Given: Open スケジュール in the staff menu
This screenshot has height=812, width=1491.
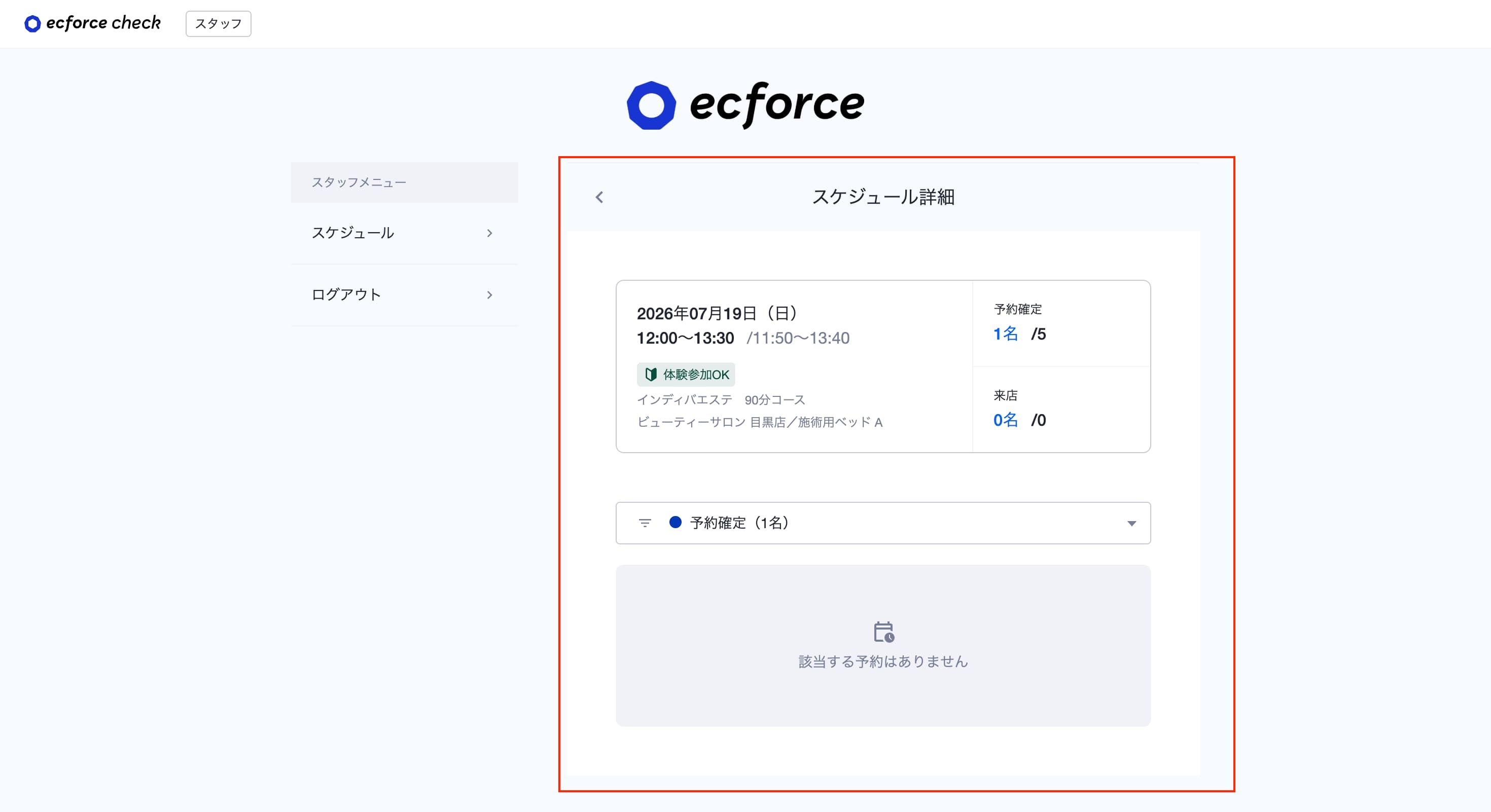Looking at the screenshot, I should pyautogui.click(x=404, y=233).
